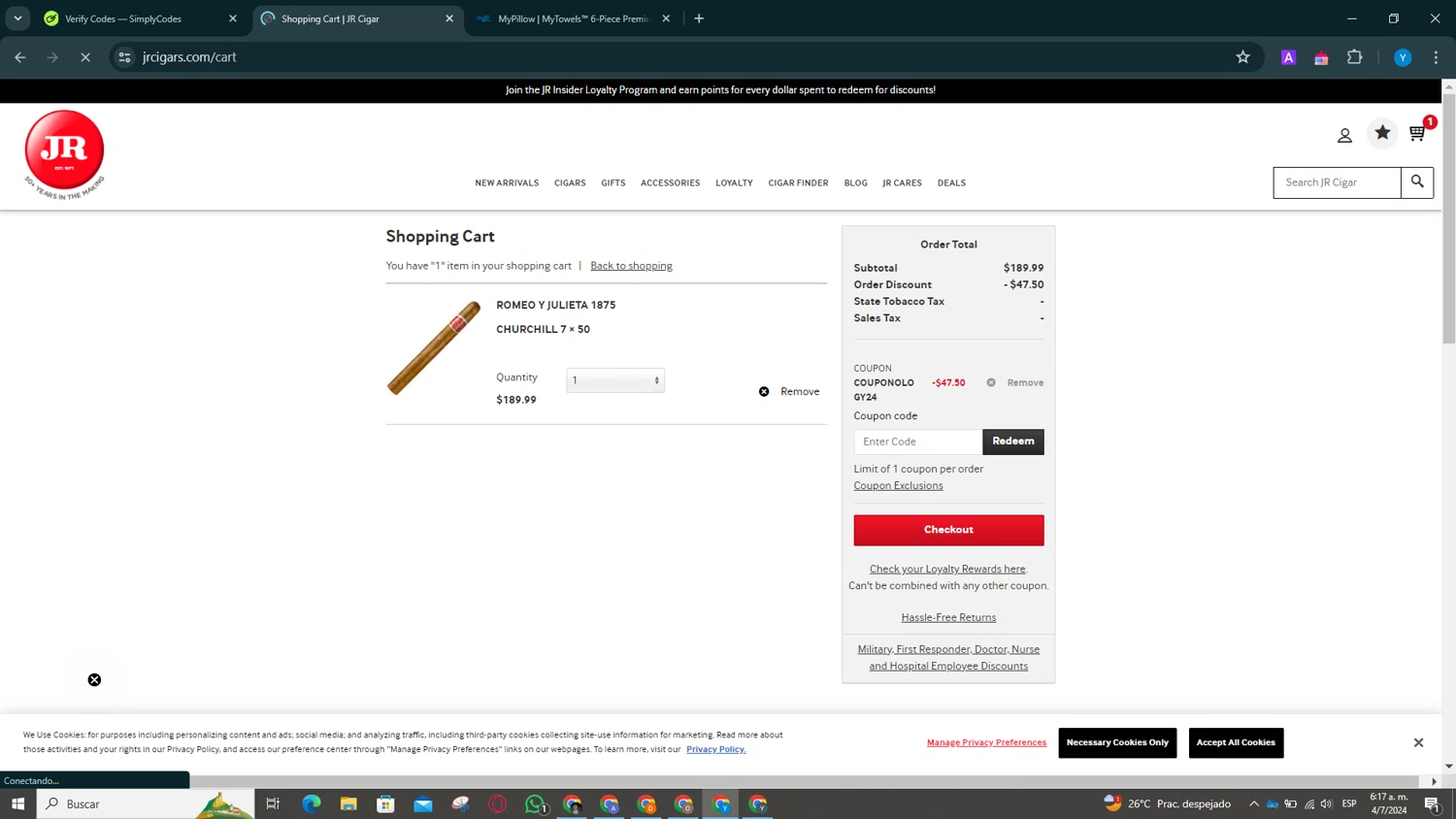Screen dimensions: 1456x819
Task: Click the address bar URL
Action: tap(189, 57)
